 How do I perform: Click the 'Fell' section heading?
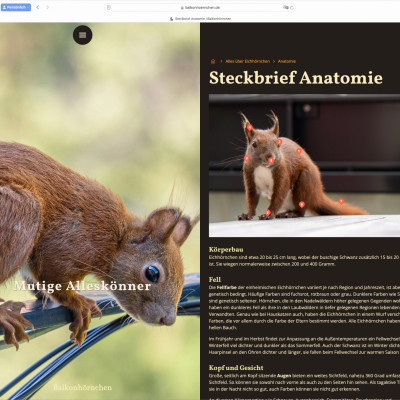tap(215, 279)
